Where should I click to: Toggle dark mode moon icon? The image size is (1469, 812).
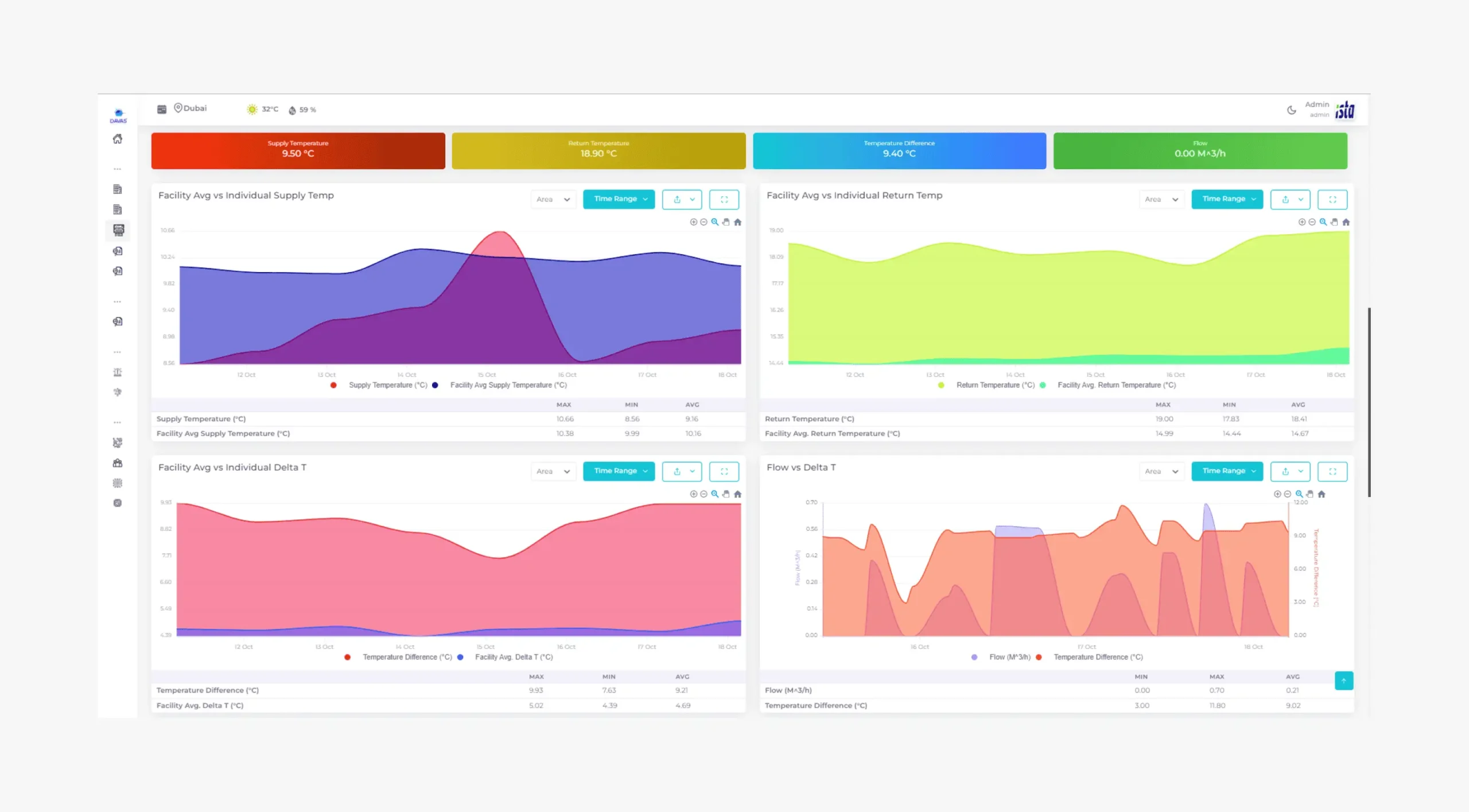coord(1291,110)
